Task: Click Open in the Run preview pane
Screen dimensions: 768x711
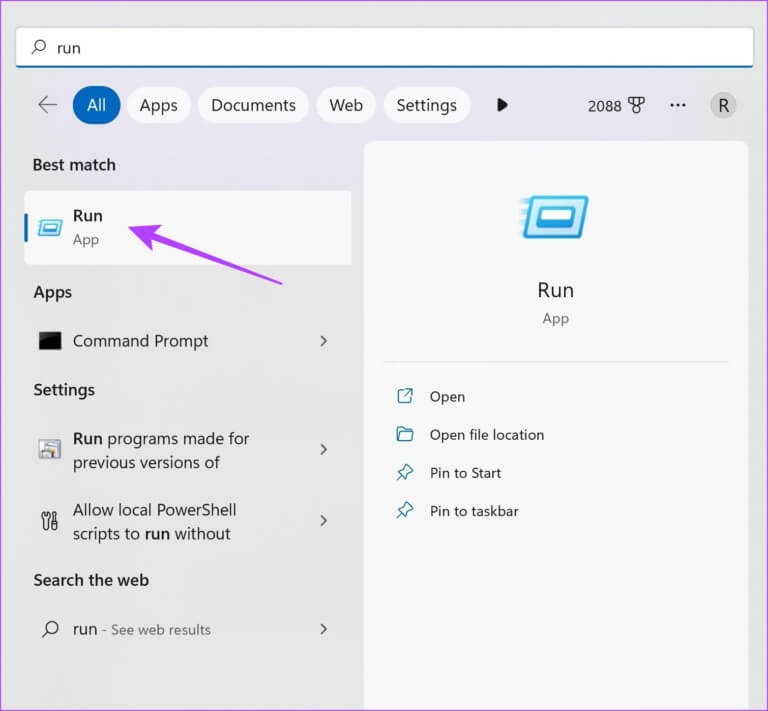Action: point(447,397)
